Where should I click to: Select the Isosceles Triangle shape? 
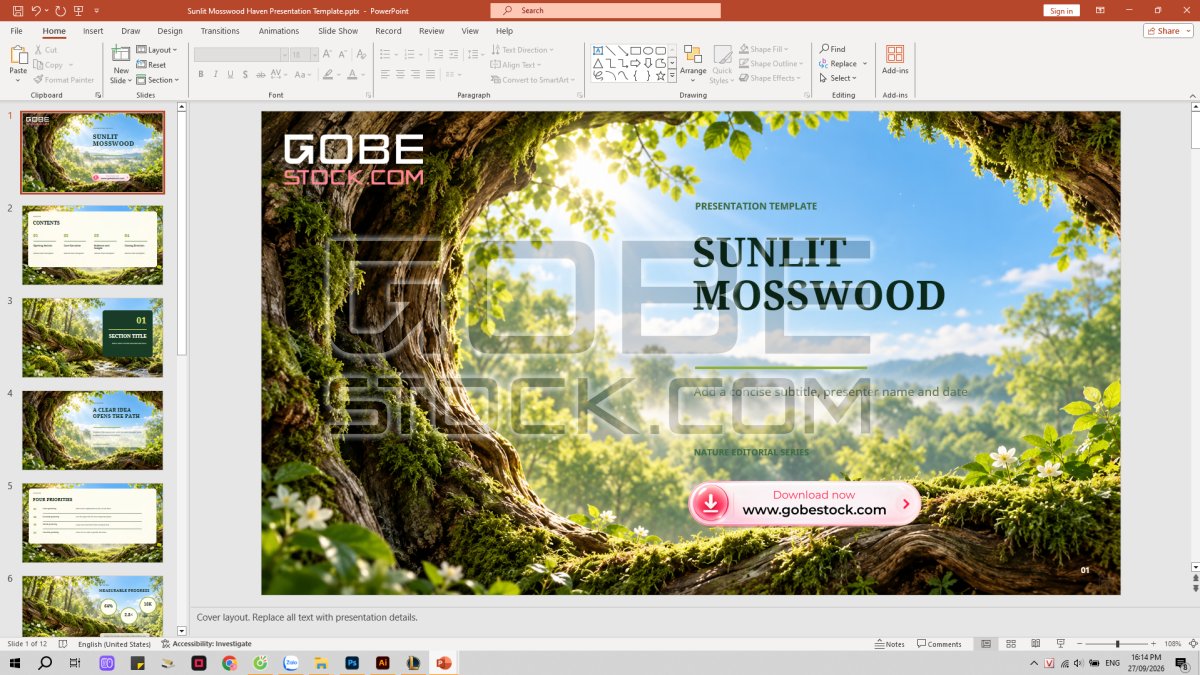(x=597, y=63)
